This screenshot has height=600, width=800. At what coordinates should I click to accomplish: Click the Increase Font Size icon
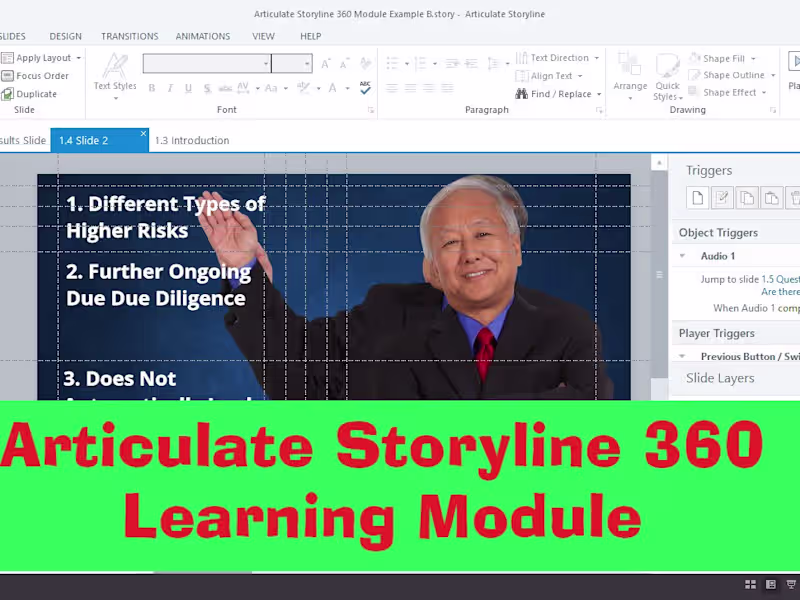pyautogui.click(x=326, y=64)
